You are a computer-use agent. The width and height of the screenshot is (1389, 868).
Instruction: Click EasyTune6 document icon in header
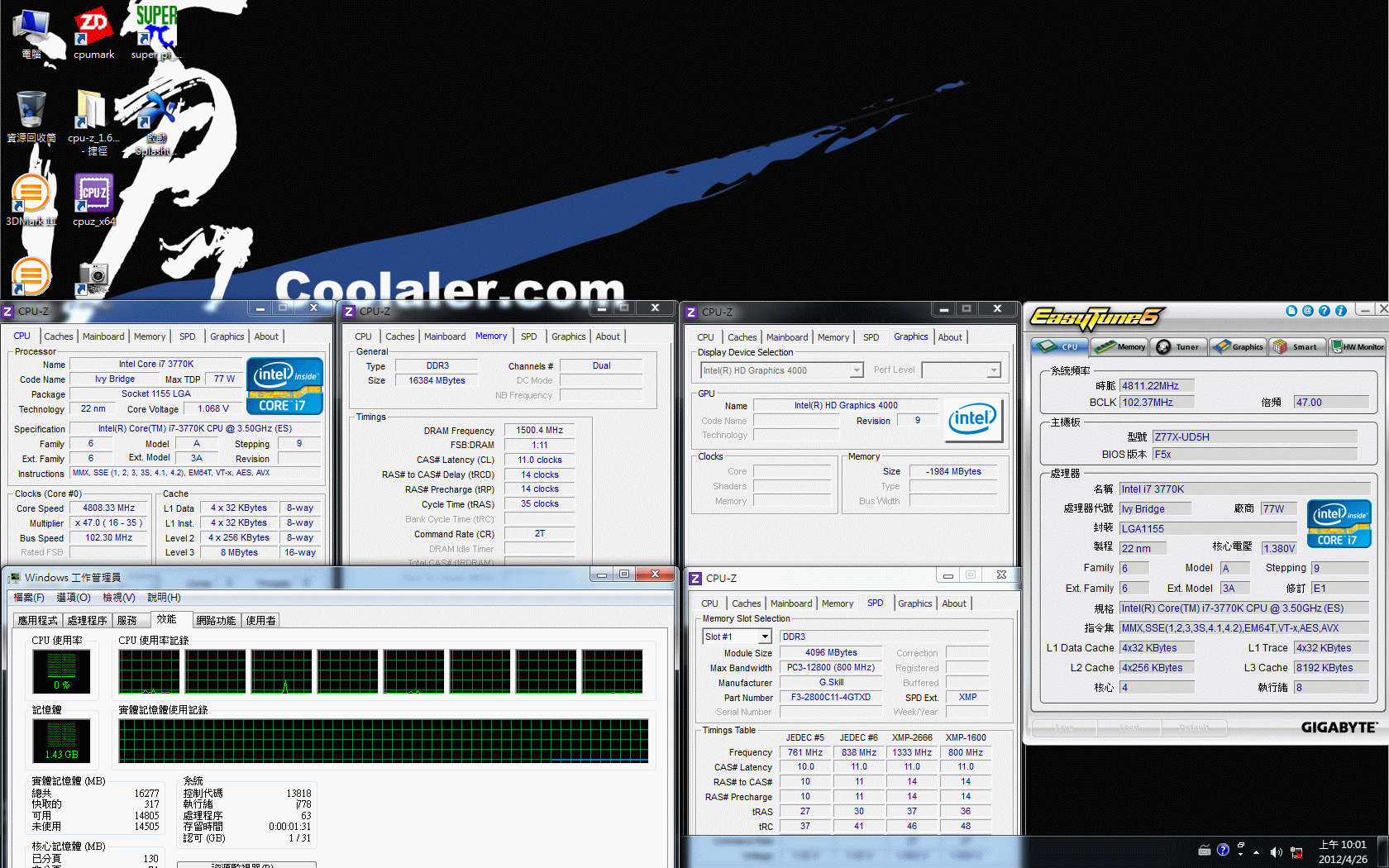[x=1291, y=311]
